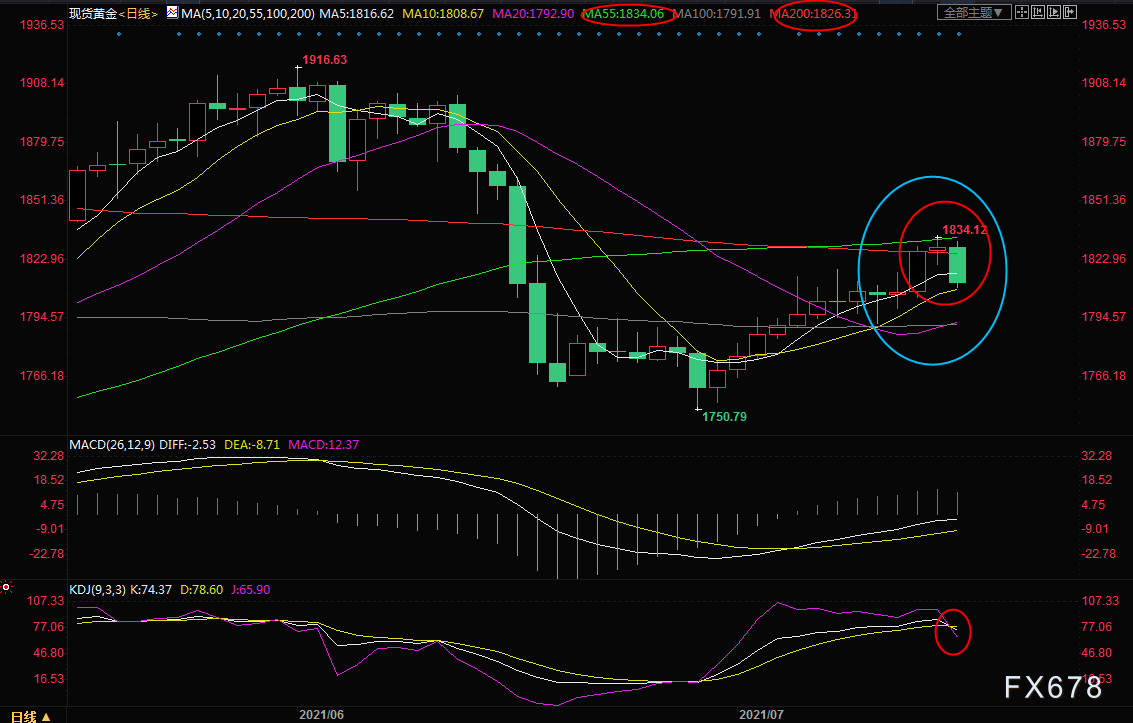This screenshot has width=1133, height=723.
Task: Click the 1750.79 low price label
Action: [x=725, y=417]
